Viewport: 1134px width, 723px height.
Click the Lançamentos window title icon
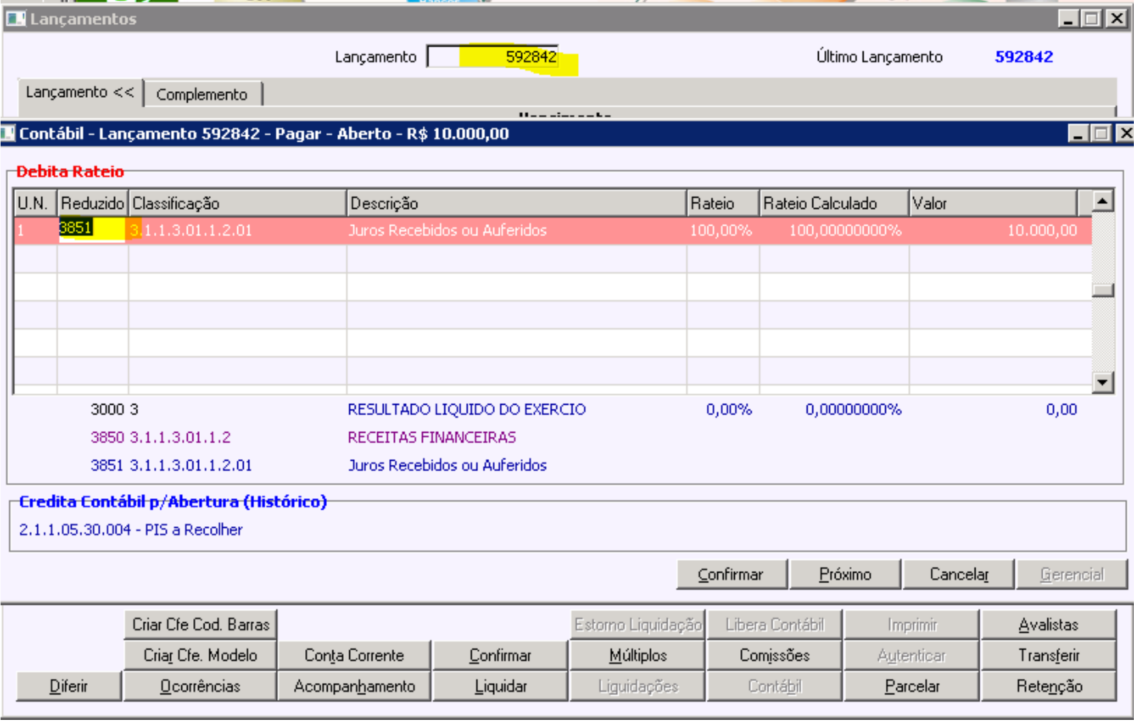pyautogui.click(x=14, y=19)
